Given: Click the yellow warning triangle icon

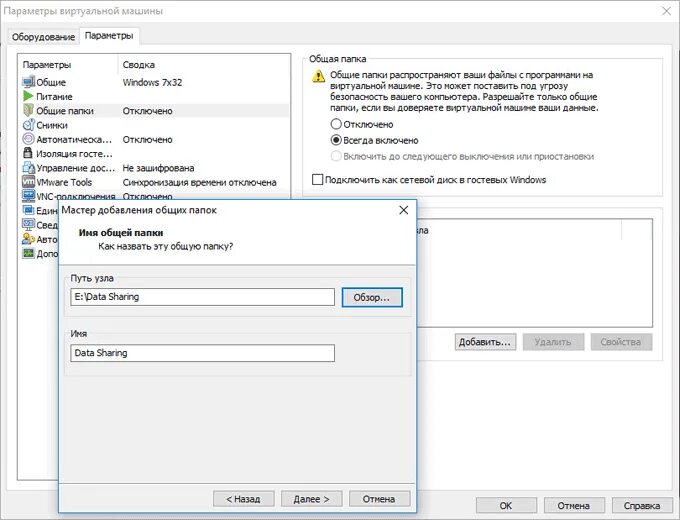Looking at the screenshot, I should (x=318, y=77).
